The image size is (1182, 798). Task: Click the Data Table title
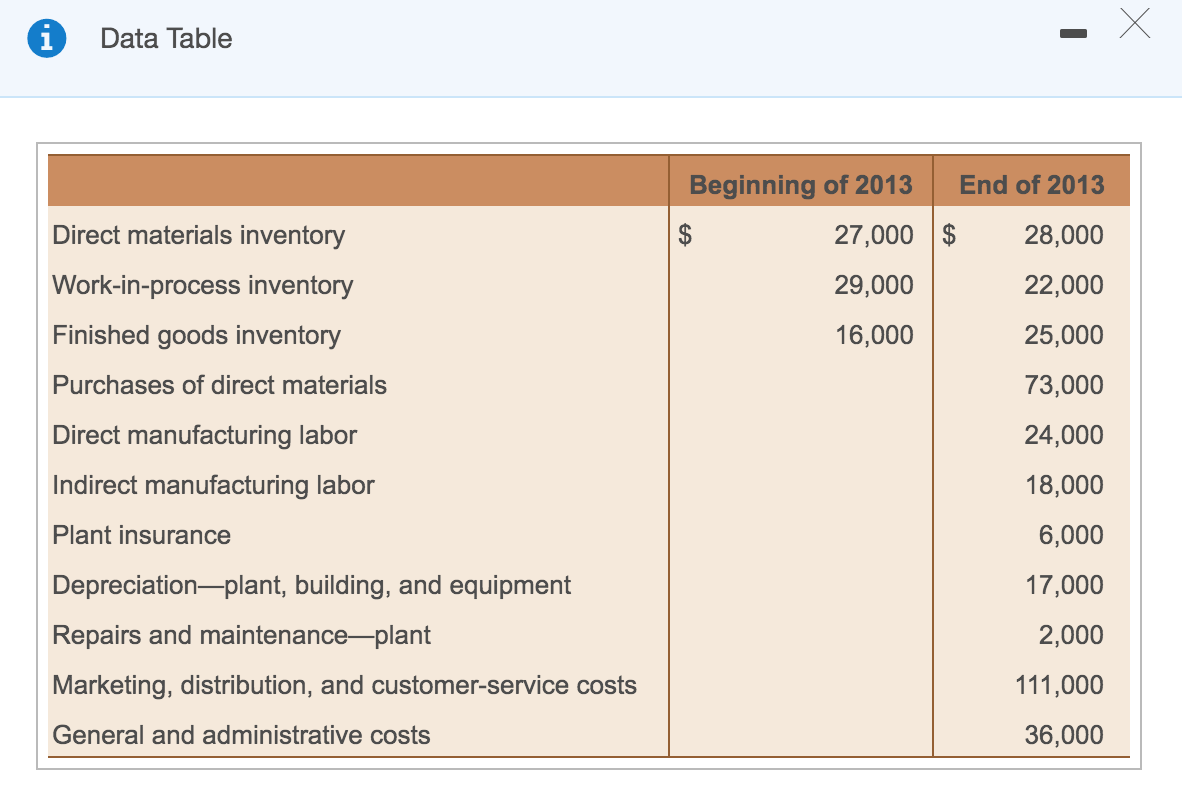click(x=165, y=38)
